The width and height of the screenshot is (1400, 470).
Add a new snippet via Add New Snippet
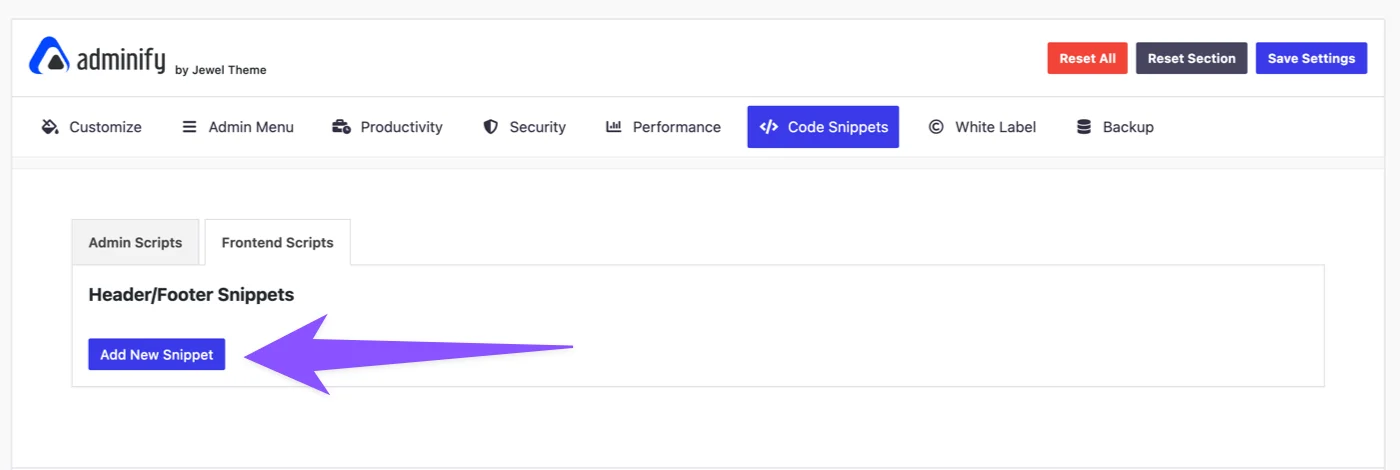pos(157,354)
